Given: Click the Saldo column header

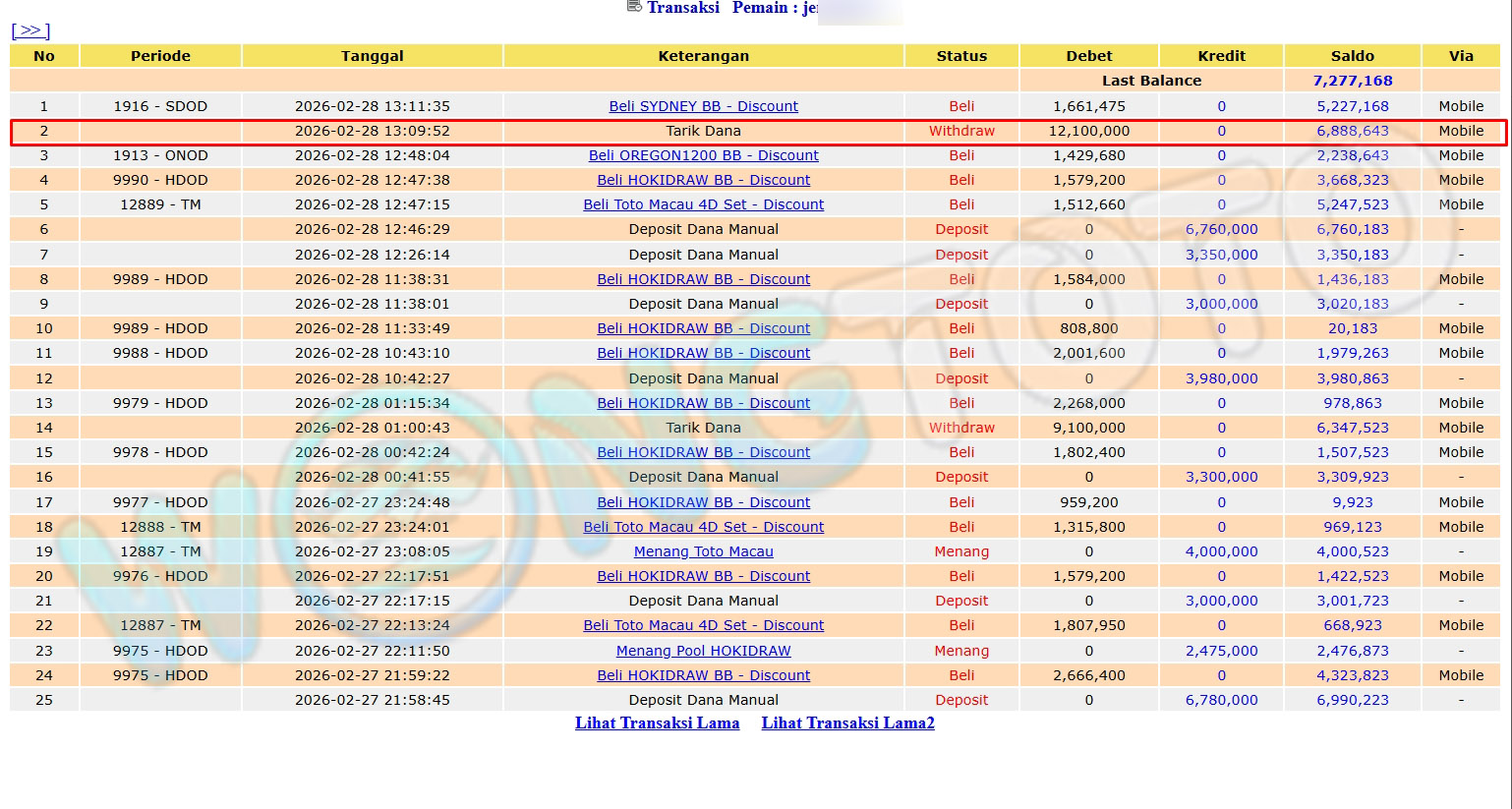Looking at the screenshot, I should coord(1352,56).
